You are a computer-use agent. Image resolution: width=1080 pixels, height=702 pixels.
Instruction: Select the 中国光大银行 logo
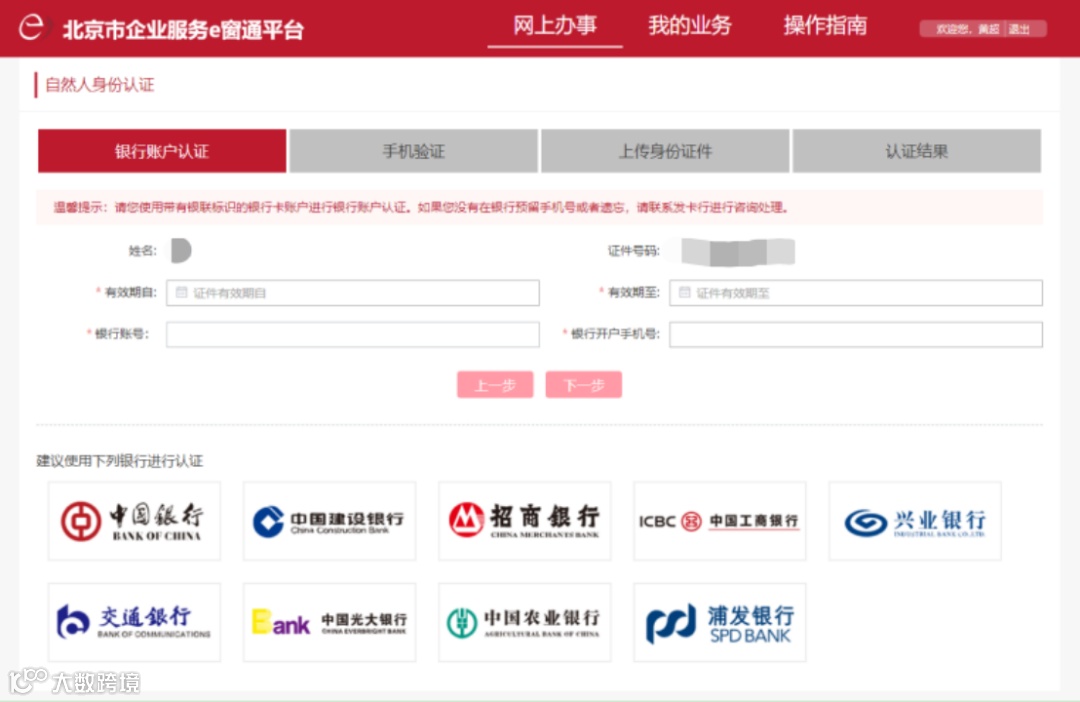[x=329, y=622]
